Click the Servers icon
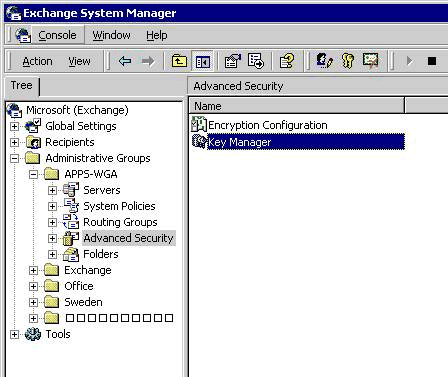Viewport: 448px width, 377px height. (x=71, y=190)
